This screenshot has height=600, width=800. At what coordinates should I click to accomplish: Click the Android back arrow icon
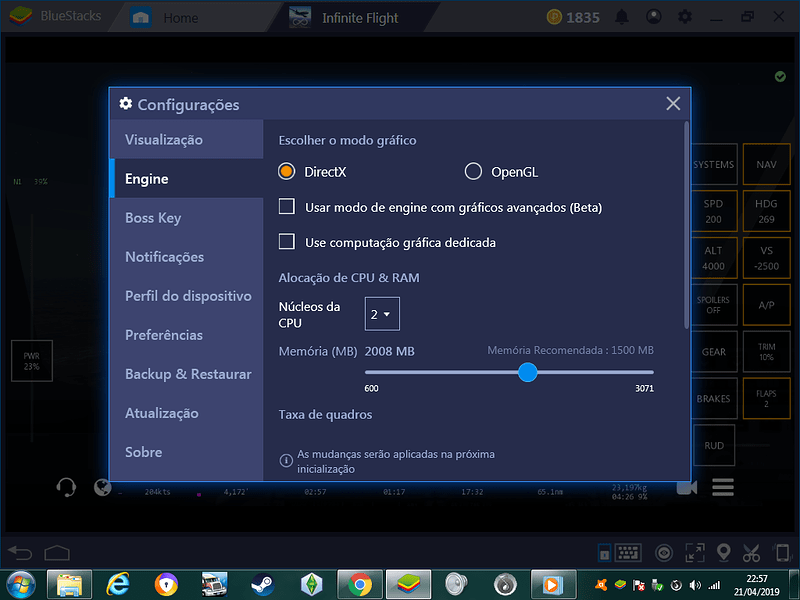coord(20,553)
